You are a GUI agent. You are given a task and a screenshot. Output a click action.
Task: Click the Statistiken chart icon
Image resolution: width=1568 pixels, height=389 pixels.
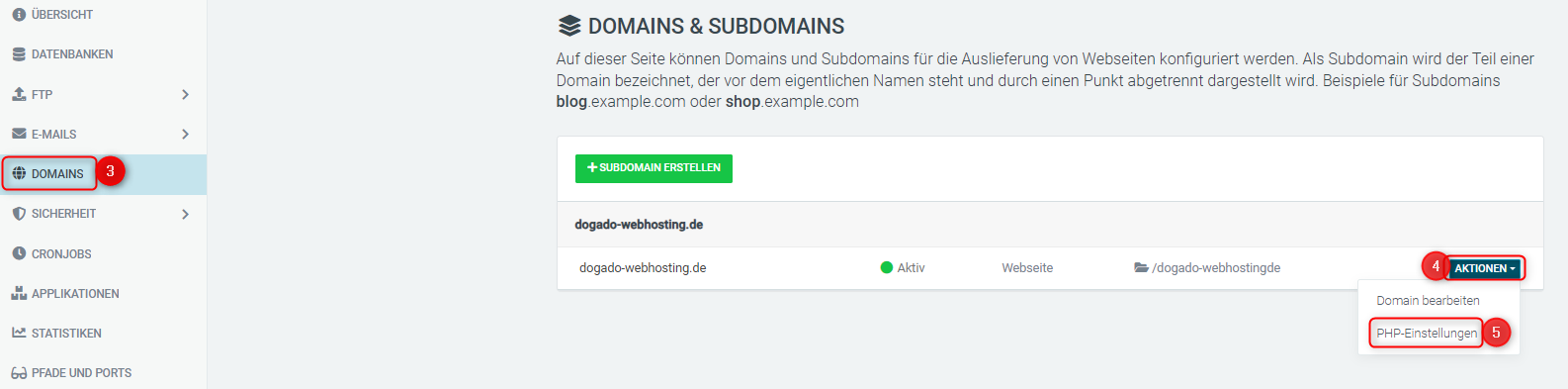(19, 333)
